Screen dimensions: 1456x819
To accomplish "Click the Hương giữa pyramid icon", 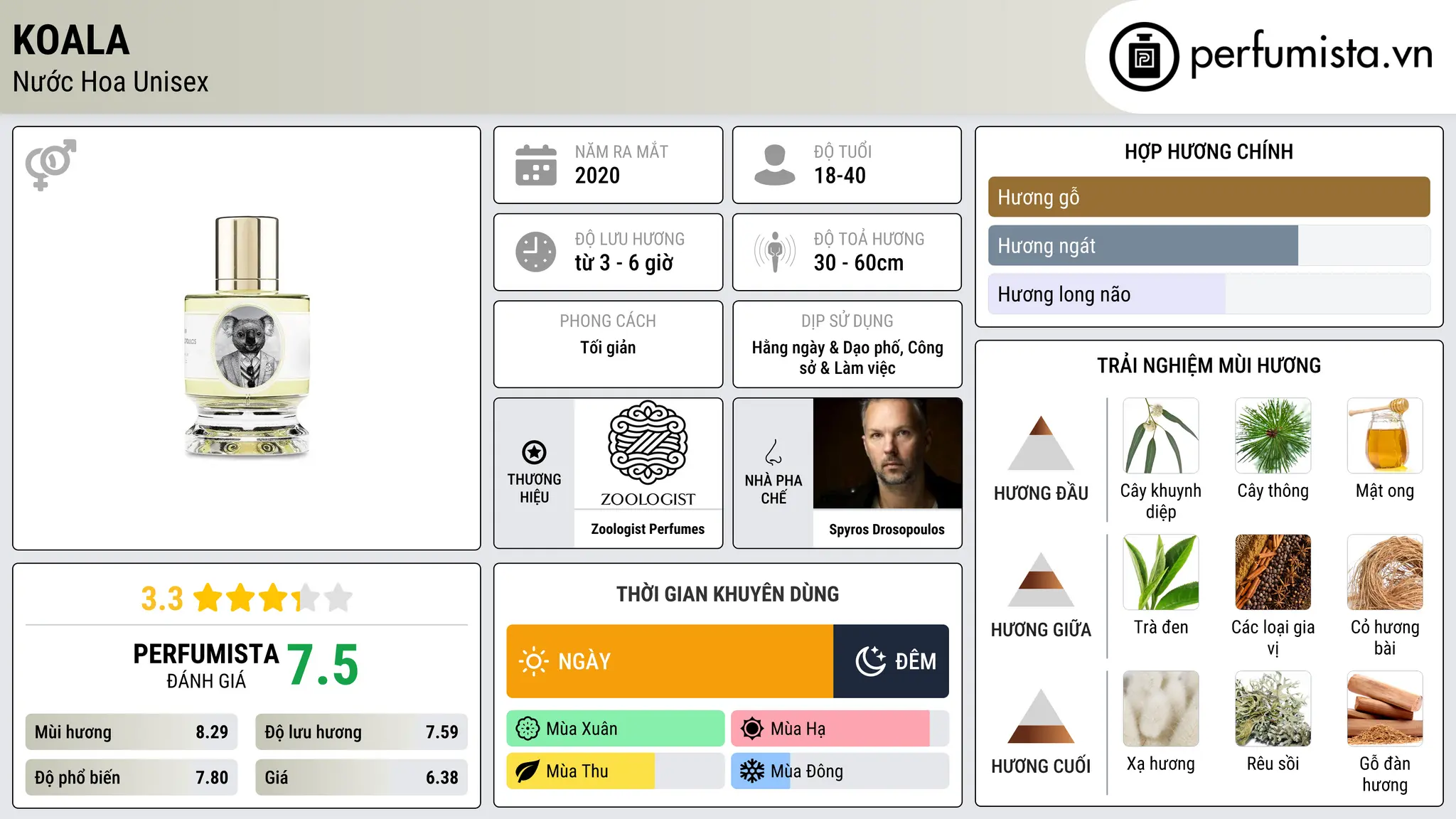I will (x=1041, y=579).
